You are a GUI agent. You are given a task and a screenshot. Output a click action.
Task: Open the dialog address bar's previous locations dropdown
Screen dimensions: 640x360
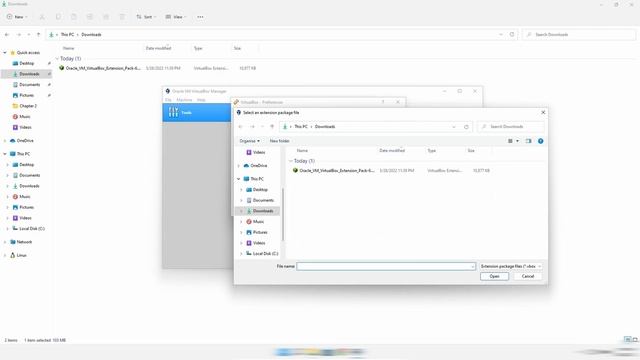[454, 127]
